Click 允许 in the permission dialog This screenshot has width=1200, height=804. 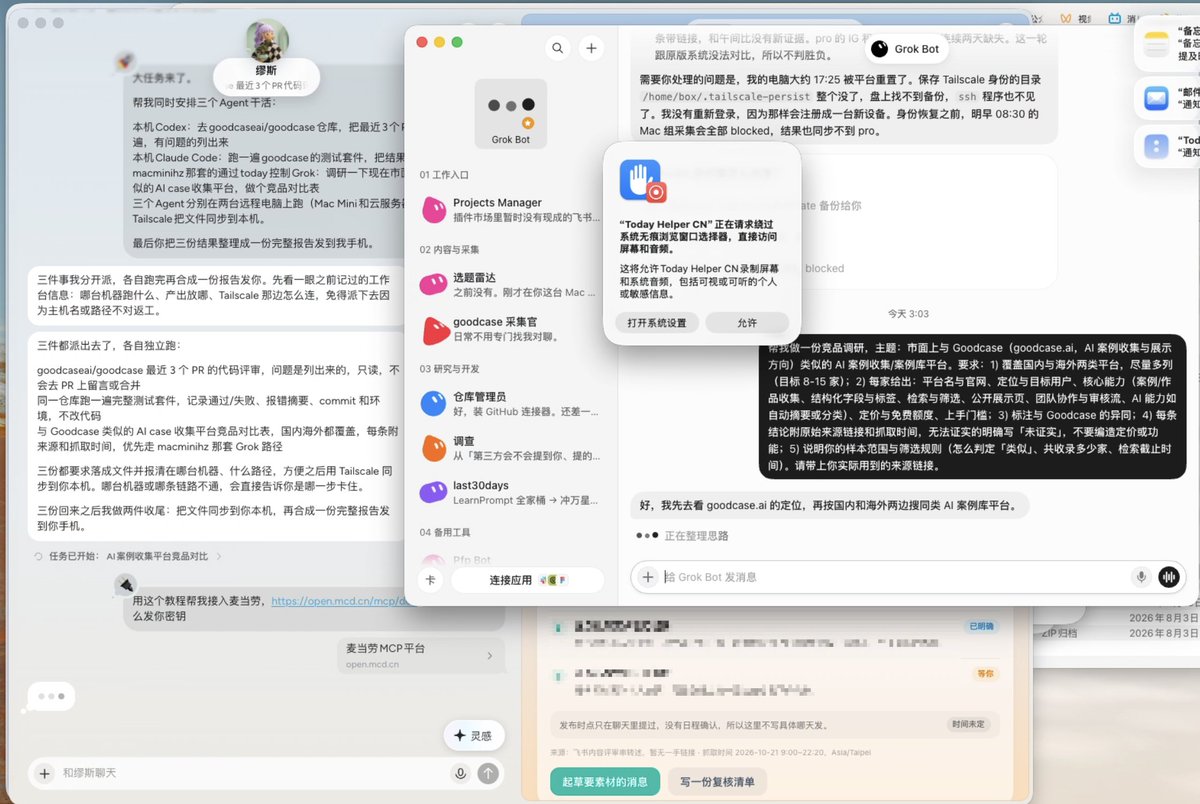tap(747, 323)
